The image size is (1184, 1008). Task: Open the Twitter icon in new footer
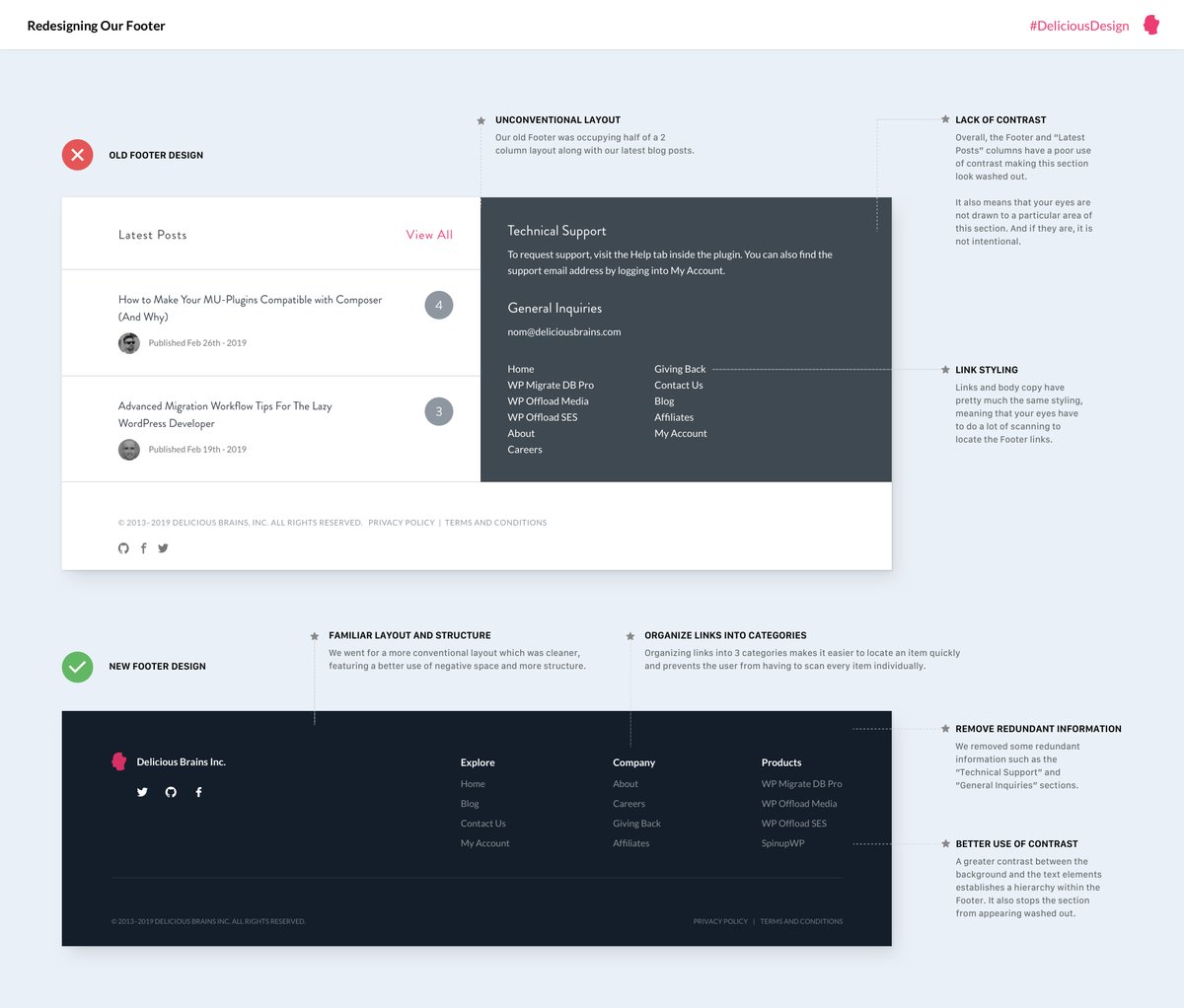pos(142,792)
